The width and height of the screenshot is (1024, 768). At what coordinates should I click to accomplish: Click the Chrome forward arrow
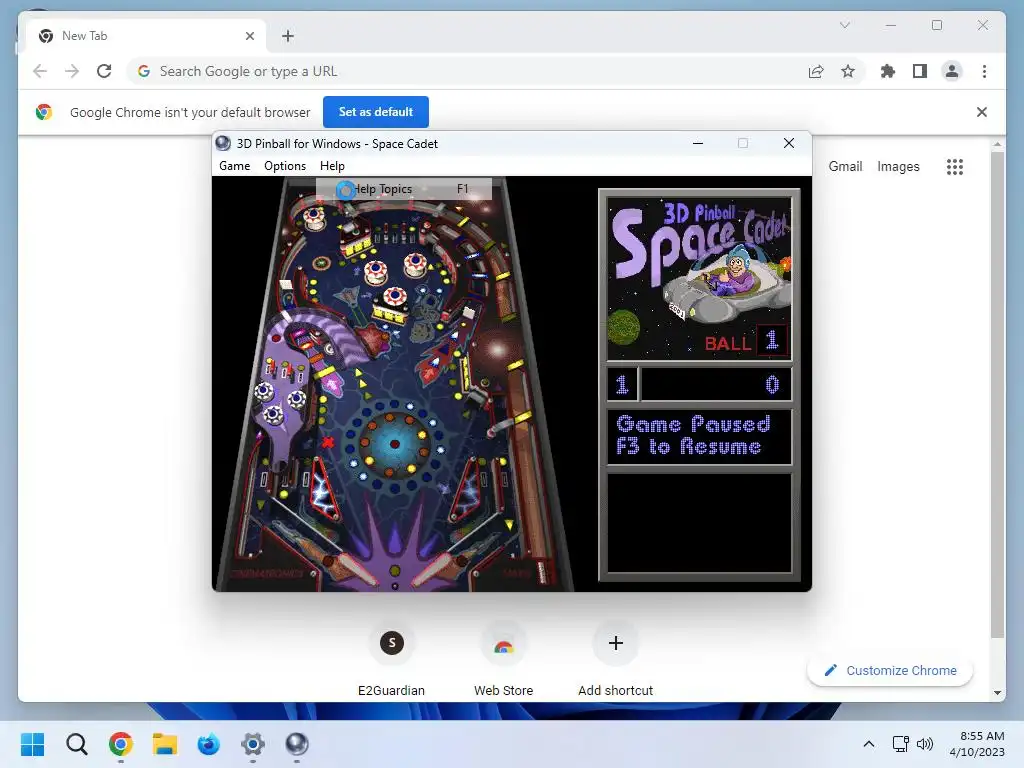click(x=72, y=71)
